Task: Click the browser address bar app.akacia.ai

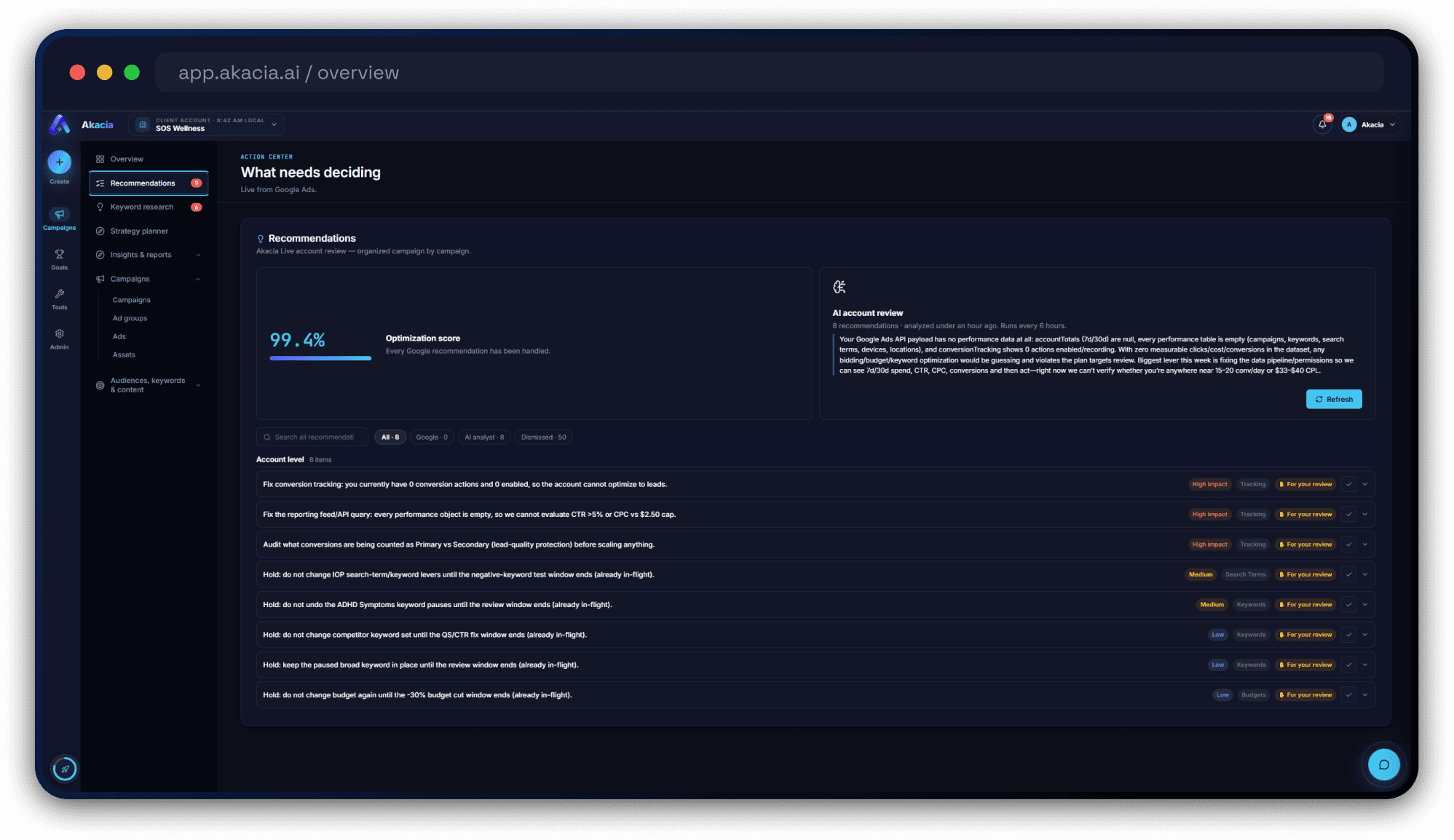Action: (769, 72)
